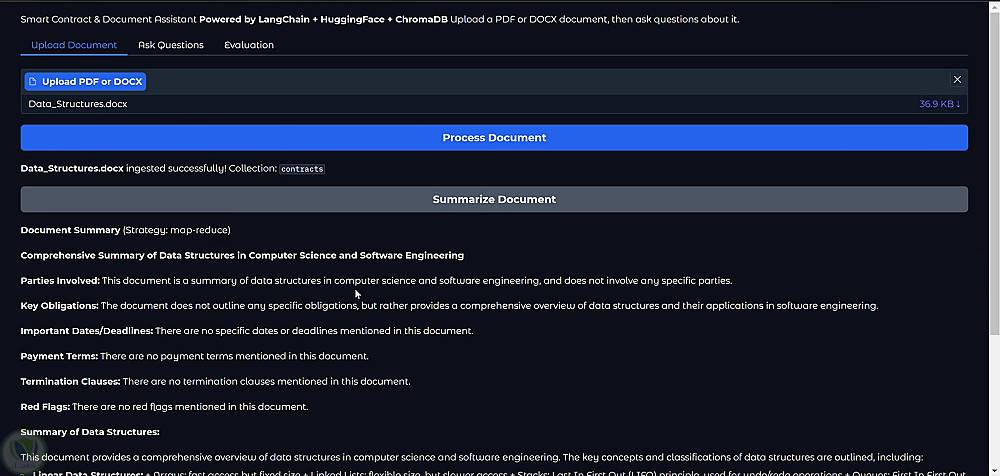The height and width of the screenshot is (476, 1000).
Task: Click the Summary of Data Structures heading
Action: pos(90,432)
